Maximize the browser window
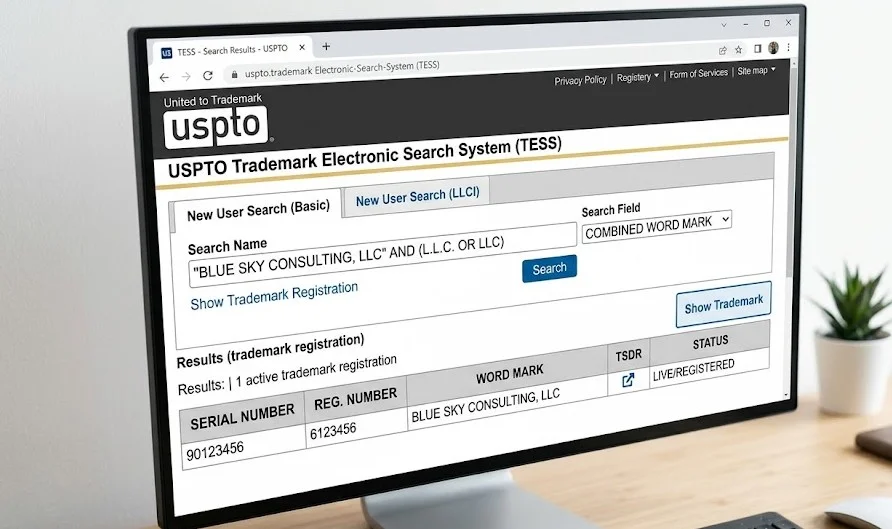892x529 pixels. click(767, 23)
